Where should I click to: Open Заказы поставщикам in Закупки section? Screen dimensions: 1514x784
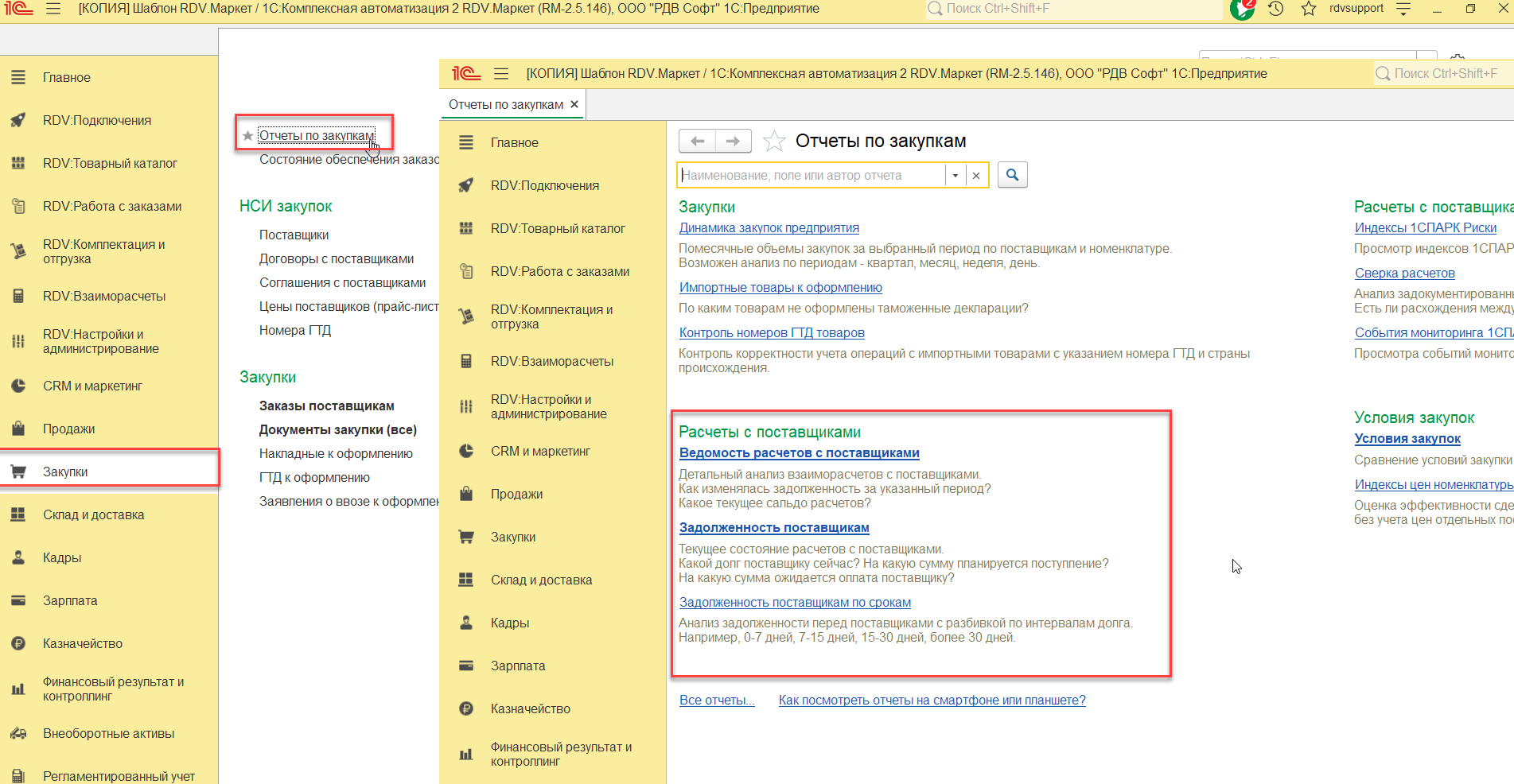click(326, 406)
